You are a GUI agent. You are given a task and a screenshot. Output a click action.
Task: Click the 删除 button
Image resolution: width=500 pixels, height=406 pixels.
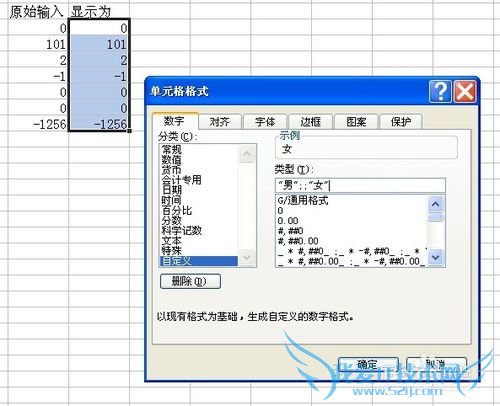click(x=190, y=281)
